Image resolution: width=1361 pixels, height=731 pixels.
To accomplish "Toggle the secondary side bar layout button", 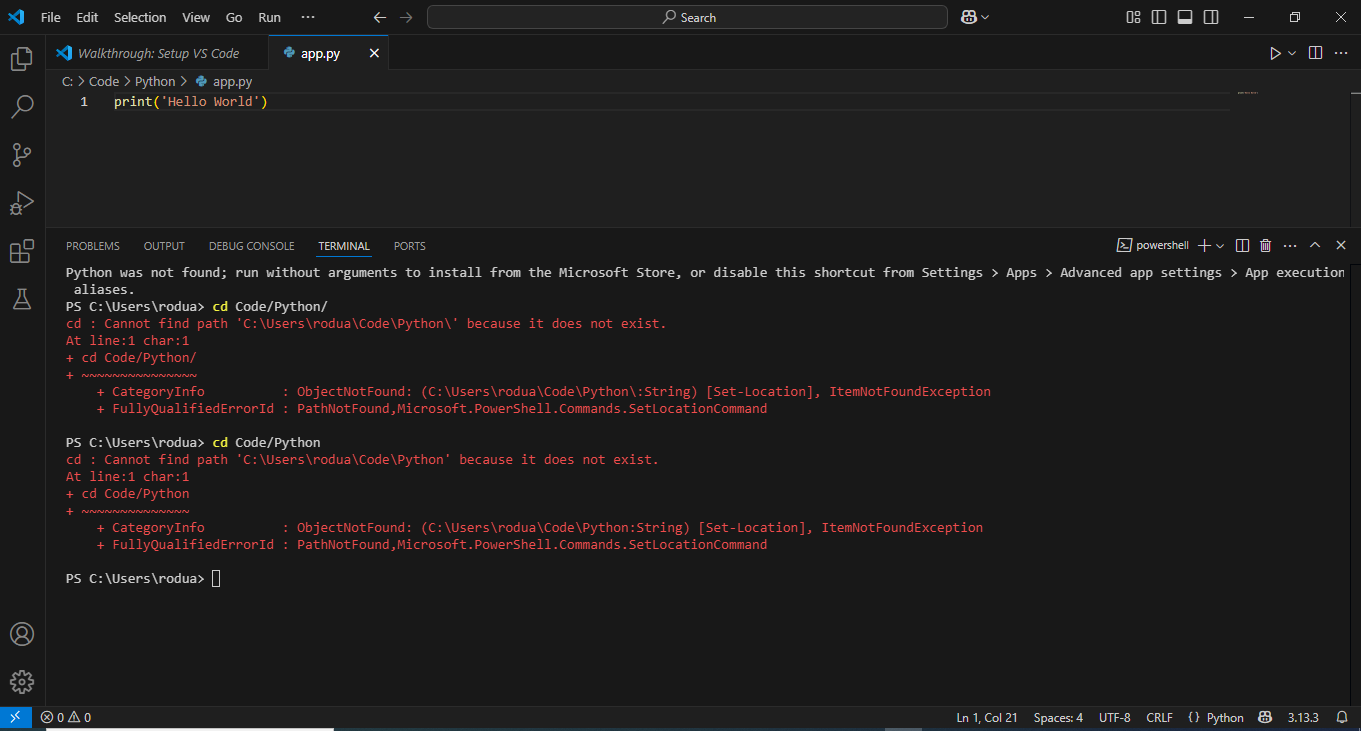I will pyautogui.click(x=1211, y=17).
